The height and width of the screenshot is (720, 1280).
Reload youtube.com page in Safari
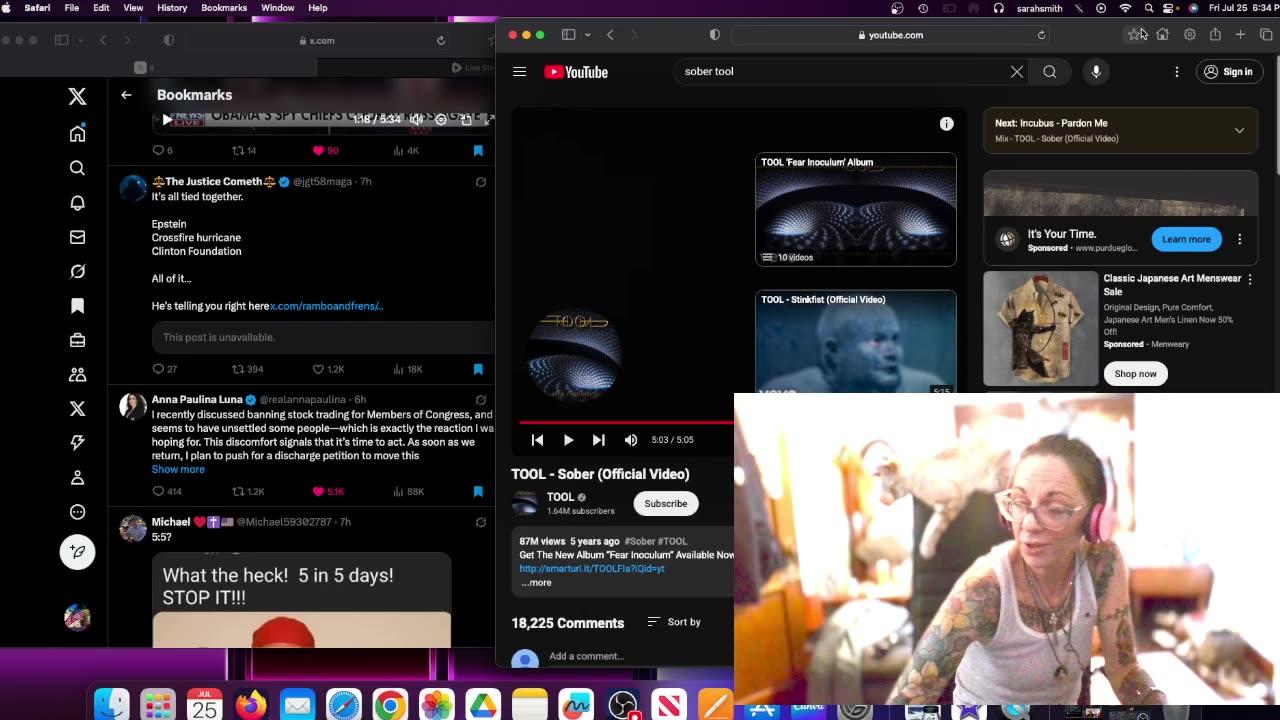click(x=1041, y=35)
